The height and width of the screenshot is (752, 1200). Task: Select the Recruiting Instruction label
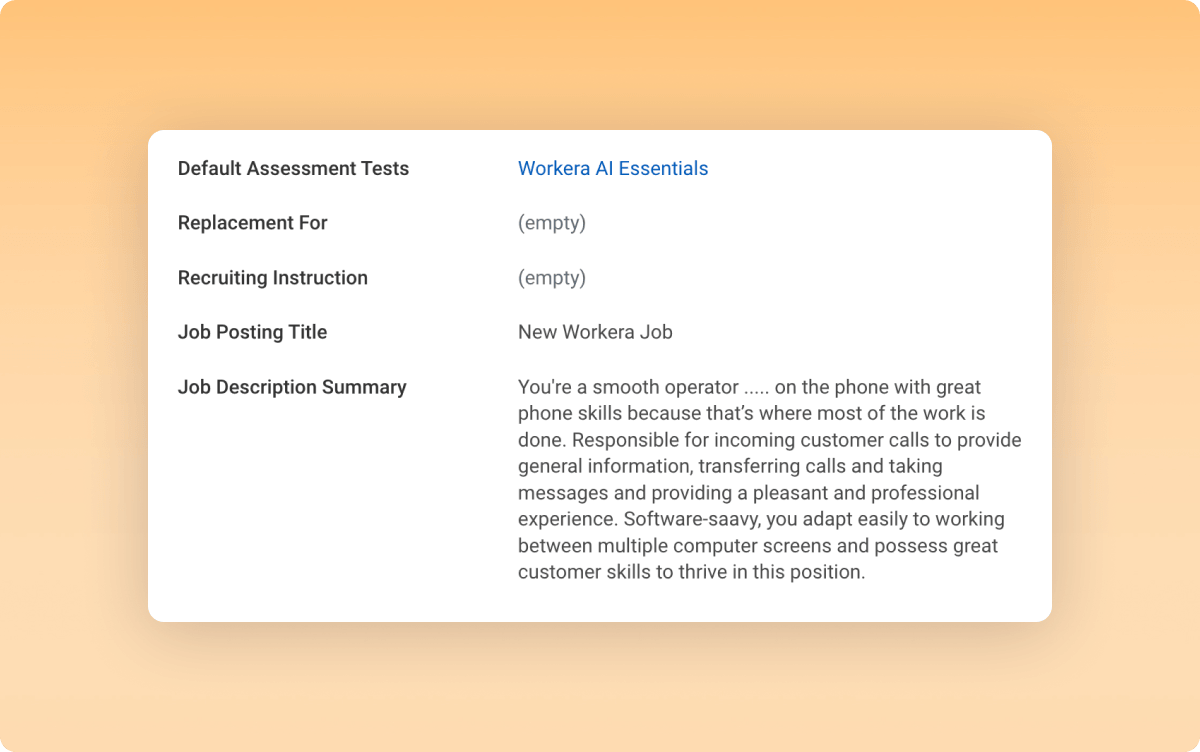pos(273,278)
